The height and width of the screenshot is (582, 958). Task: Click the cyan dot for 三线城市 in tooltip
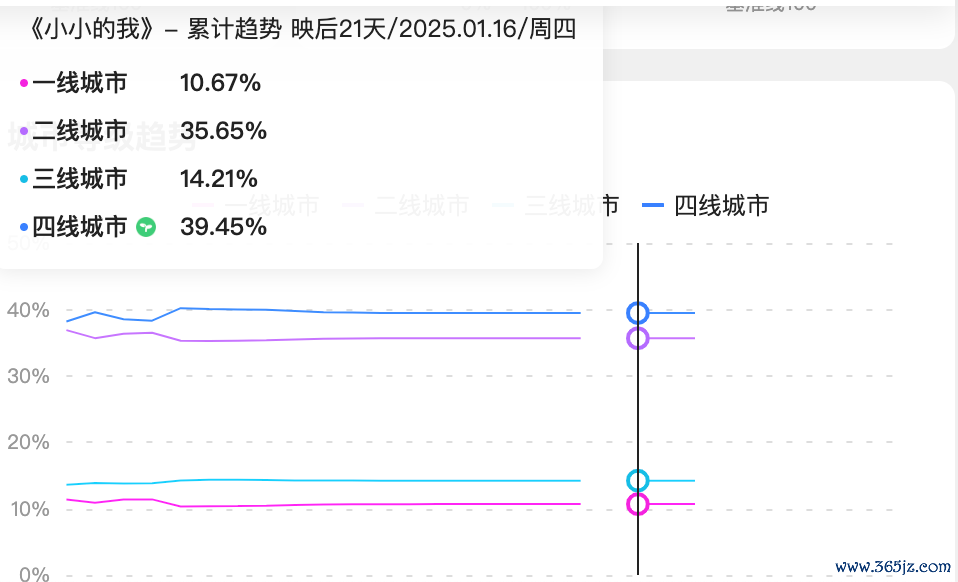24,179
